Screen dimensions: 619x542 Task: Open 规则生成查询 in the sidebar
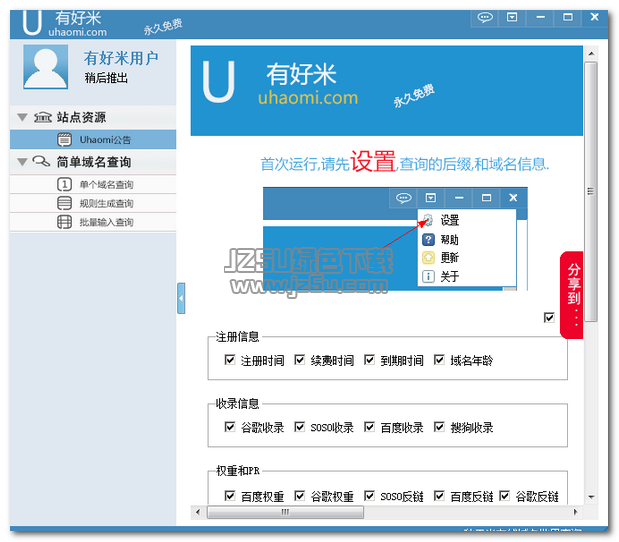93,203
